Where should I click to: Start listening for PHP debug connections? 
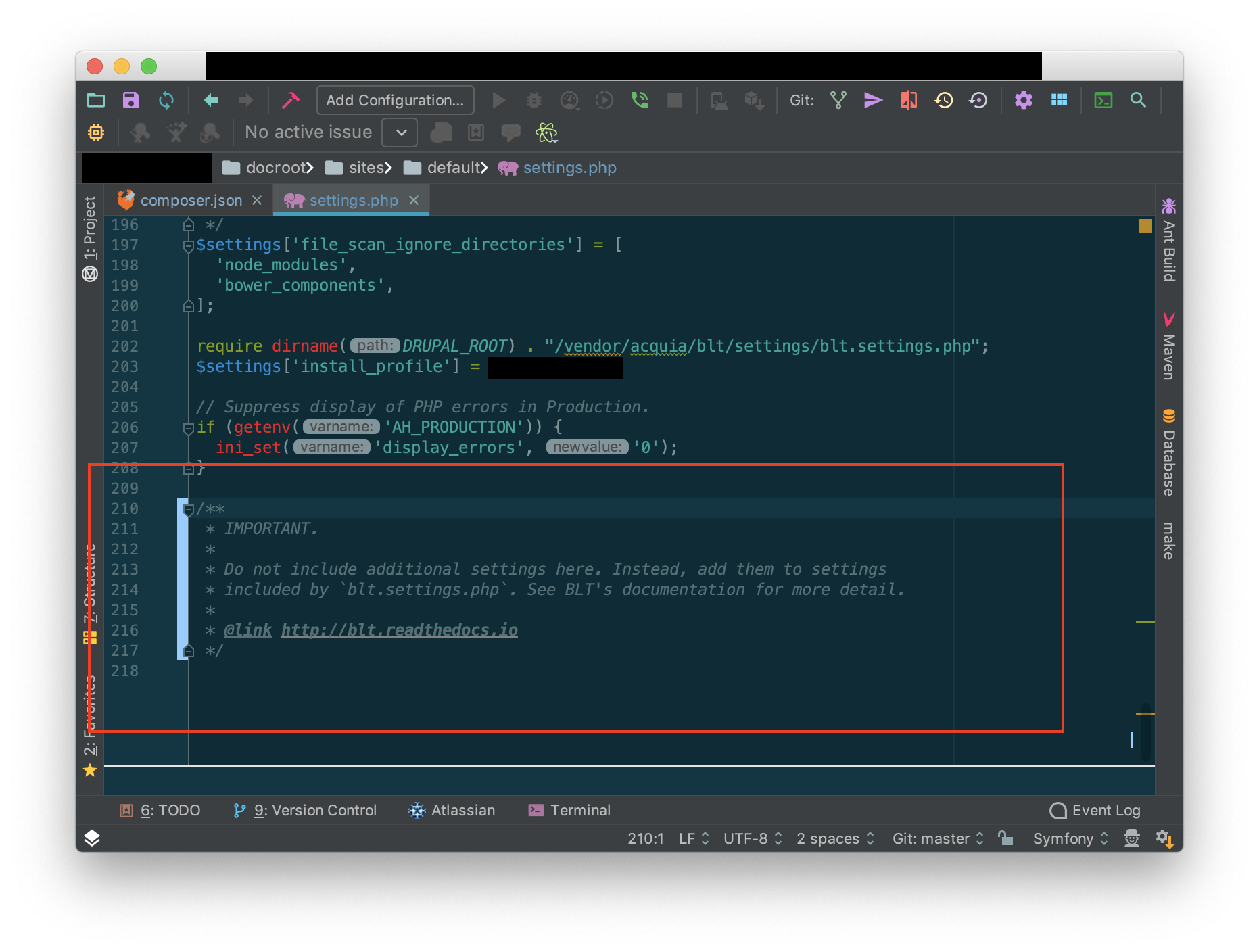[x=639, y=101]
